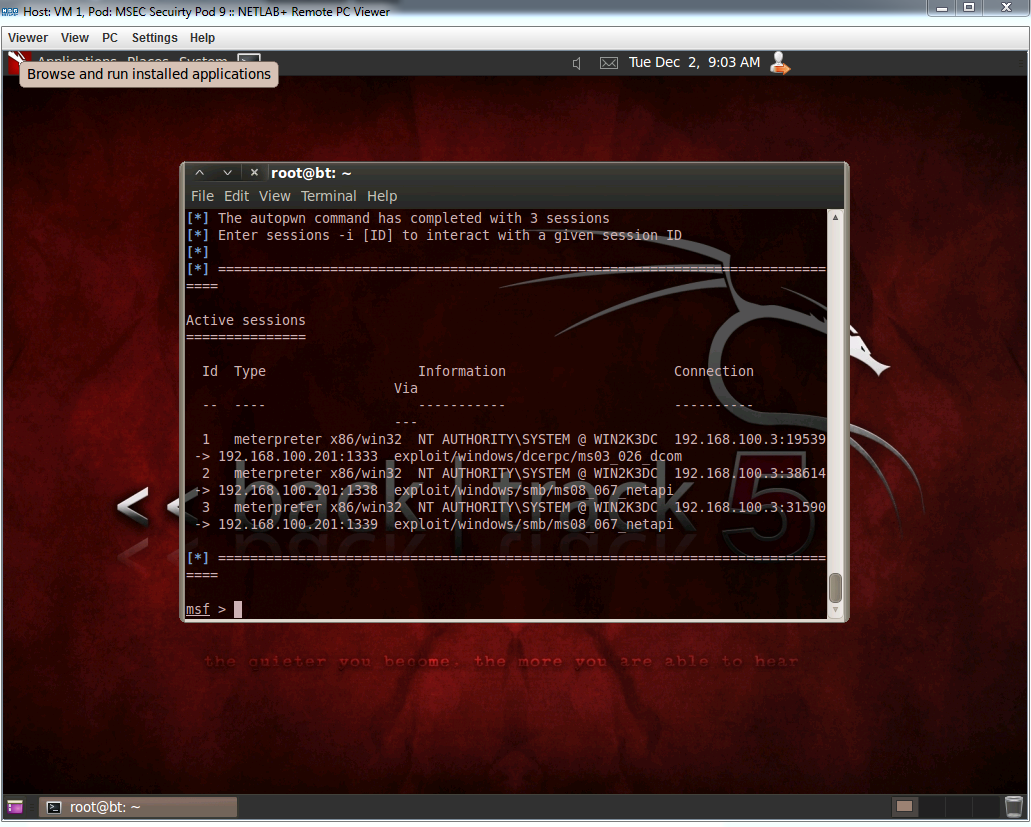Open the Help menu in NETLAB viewer
The height and width of the screenshot is (827, 1031).
[203, 38]
